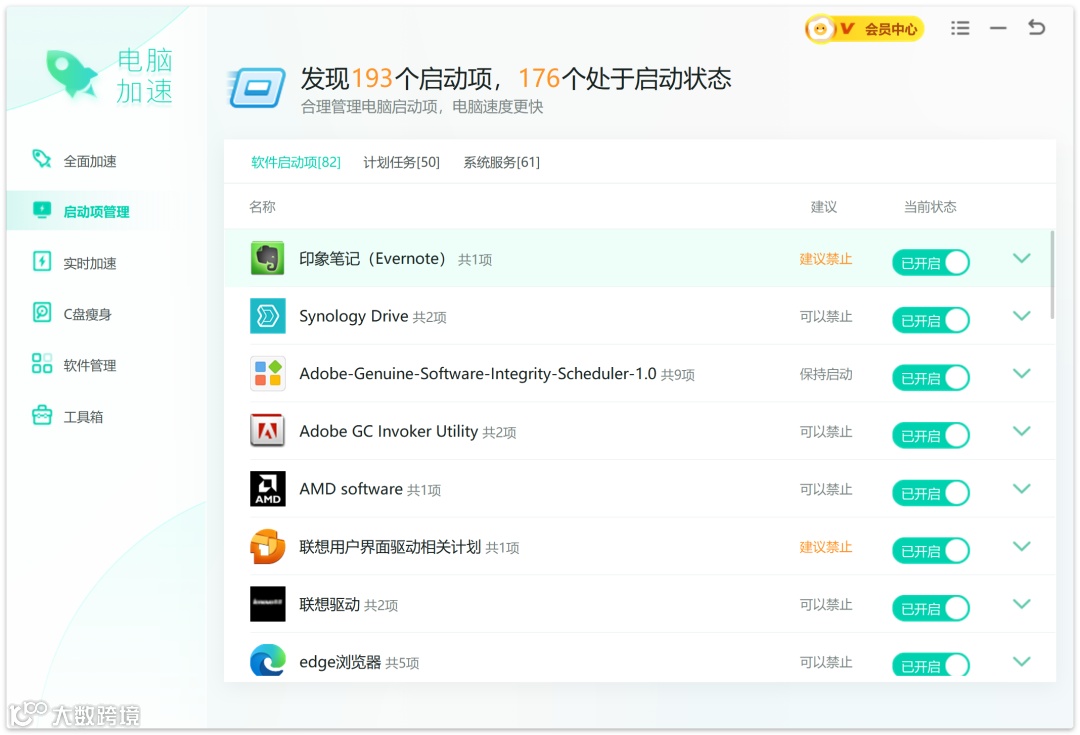Click the 全面加速 sidebar icon

(41, 159)
